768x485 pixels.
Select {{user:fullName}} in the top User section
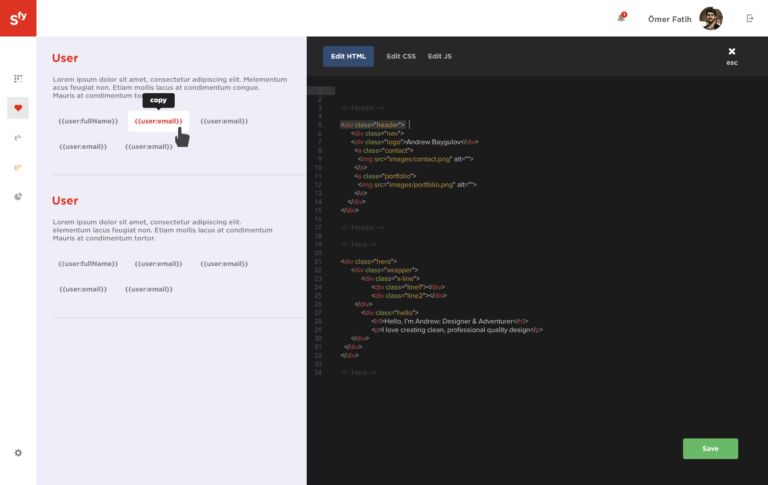88,121
